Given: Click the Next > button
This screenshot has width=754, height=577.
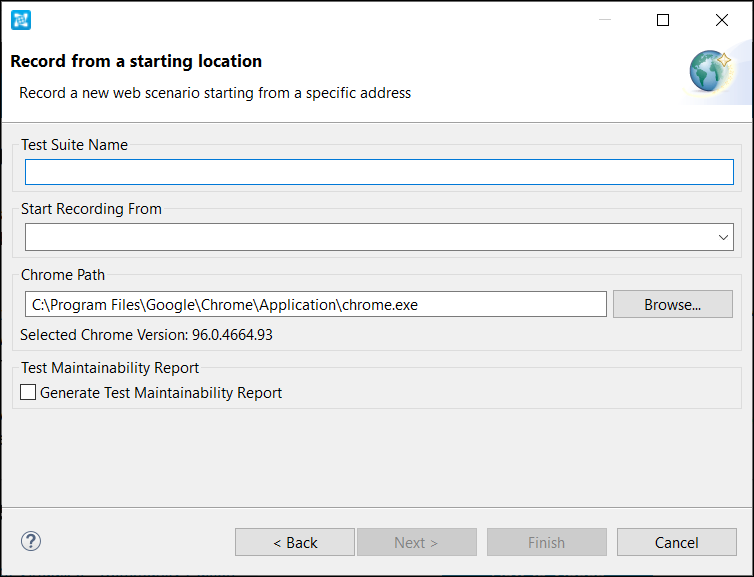Looking at the screenshot, I should tap(416, 542).
